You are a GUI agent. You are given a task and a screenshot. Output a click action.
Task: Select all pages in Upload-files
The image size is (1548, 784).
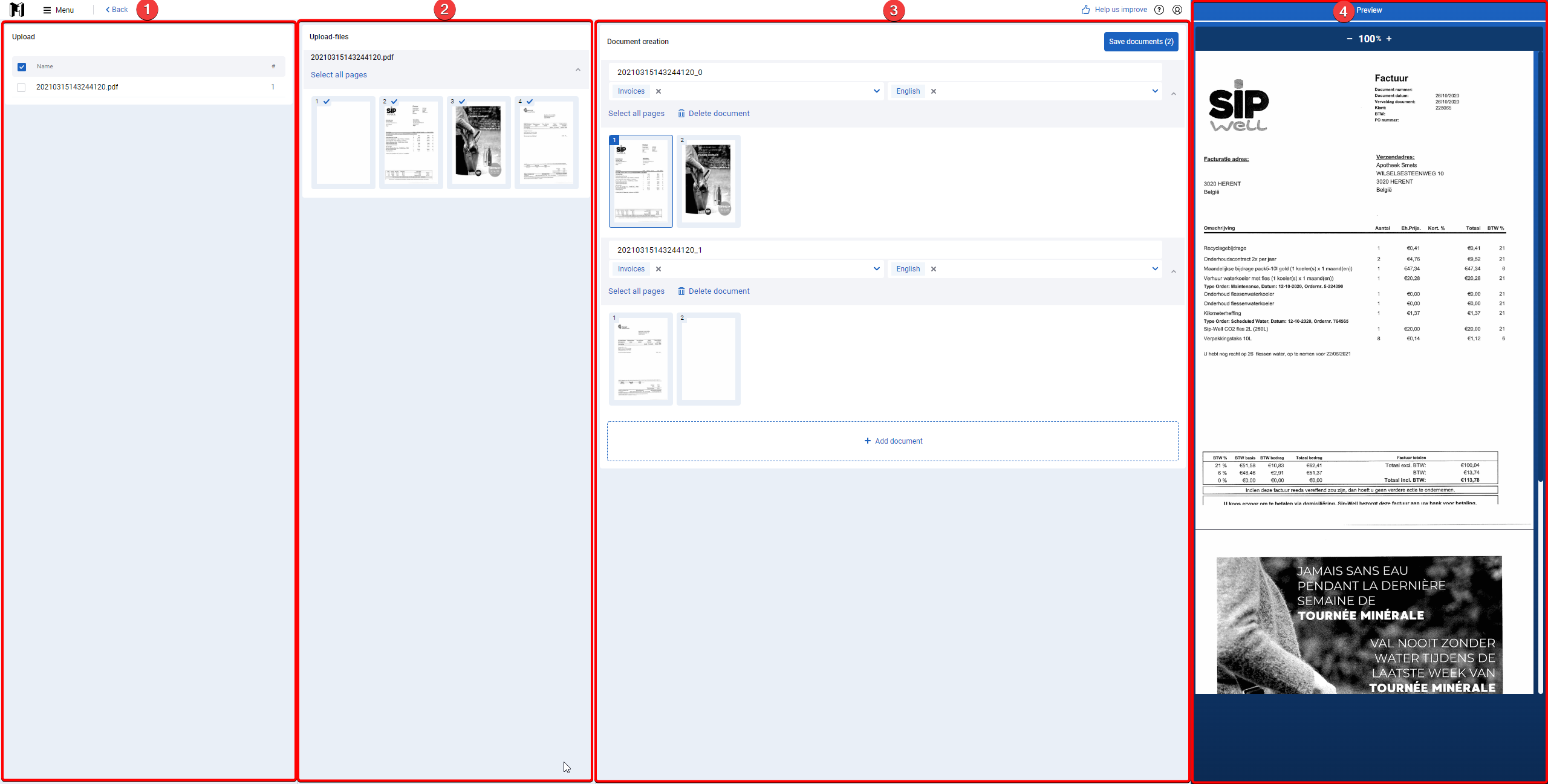pos(339,75)
